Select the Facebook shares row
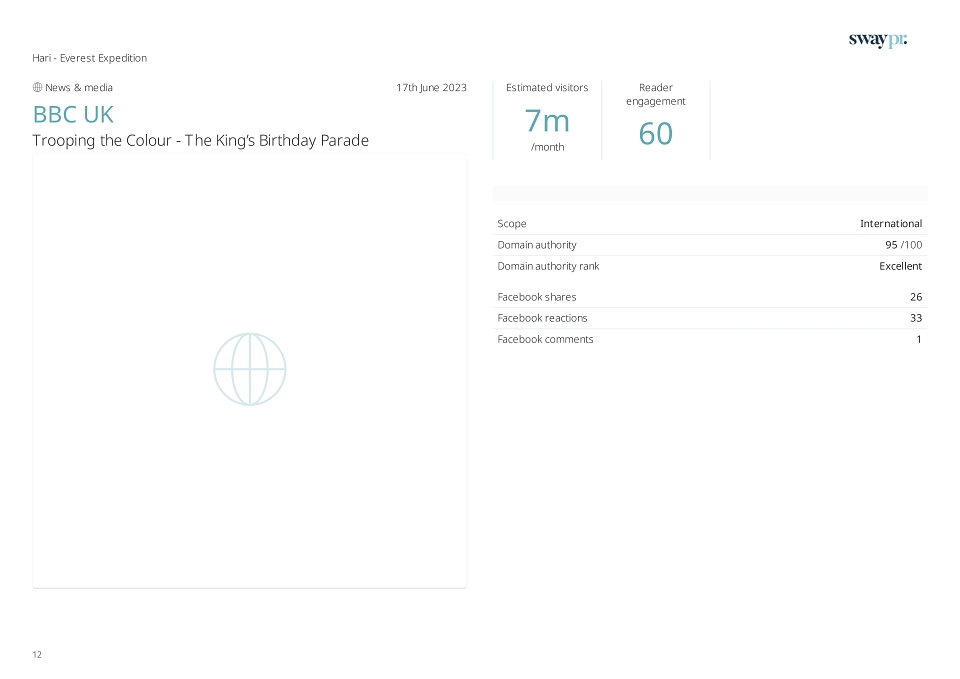The image size is (960, 679). pyautogui.click(x=710, y=297)
